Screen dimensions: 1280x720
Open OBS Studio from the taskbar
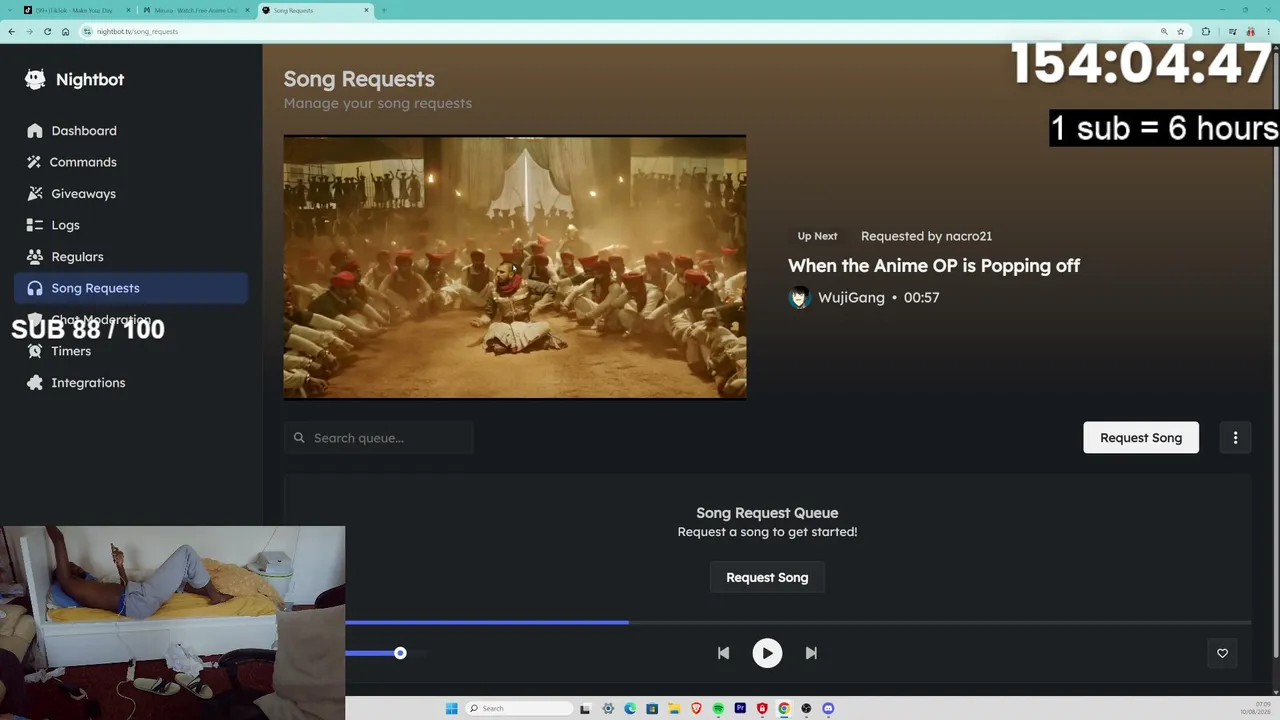point(806,709)
